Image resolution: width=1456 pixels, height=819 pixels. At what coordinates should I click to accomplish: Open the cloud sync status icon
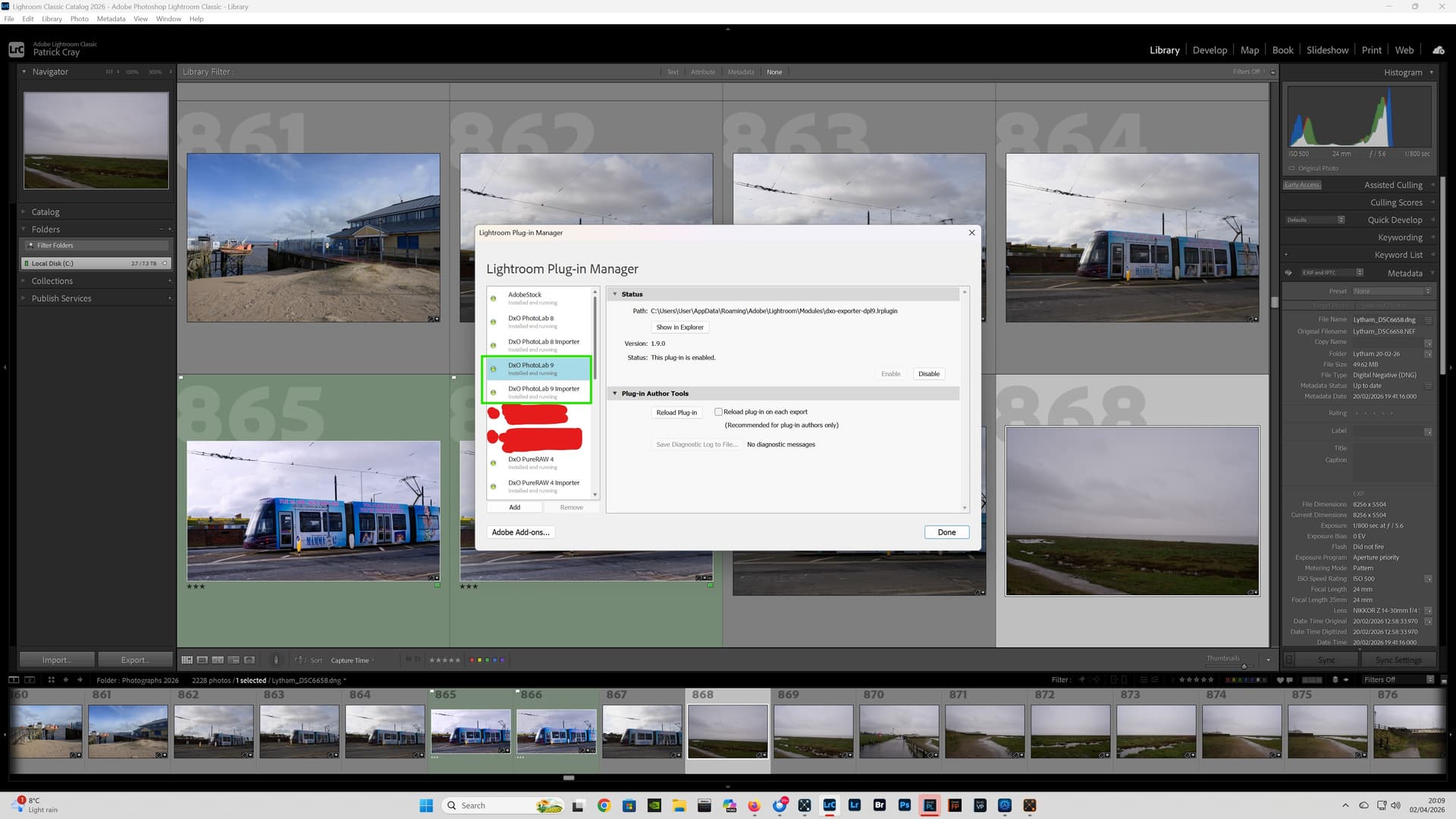click(1439, 50)
